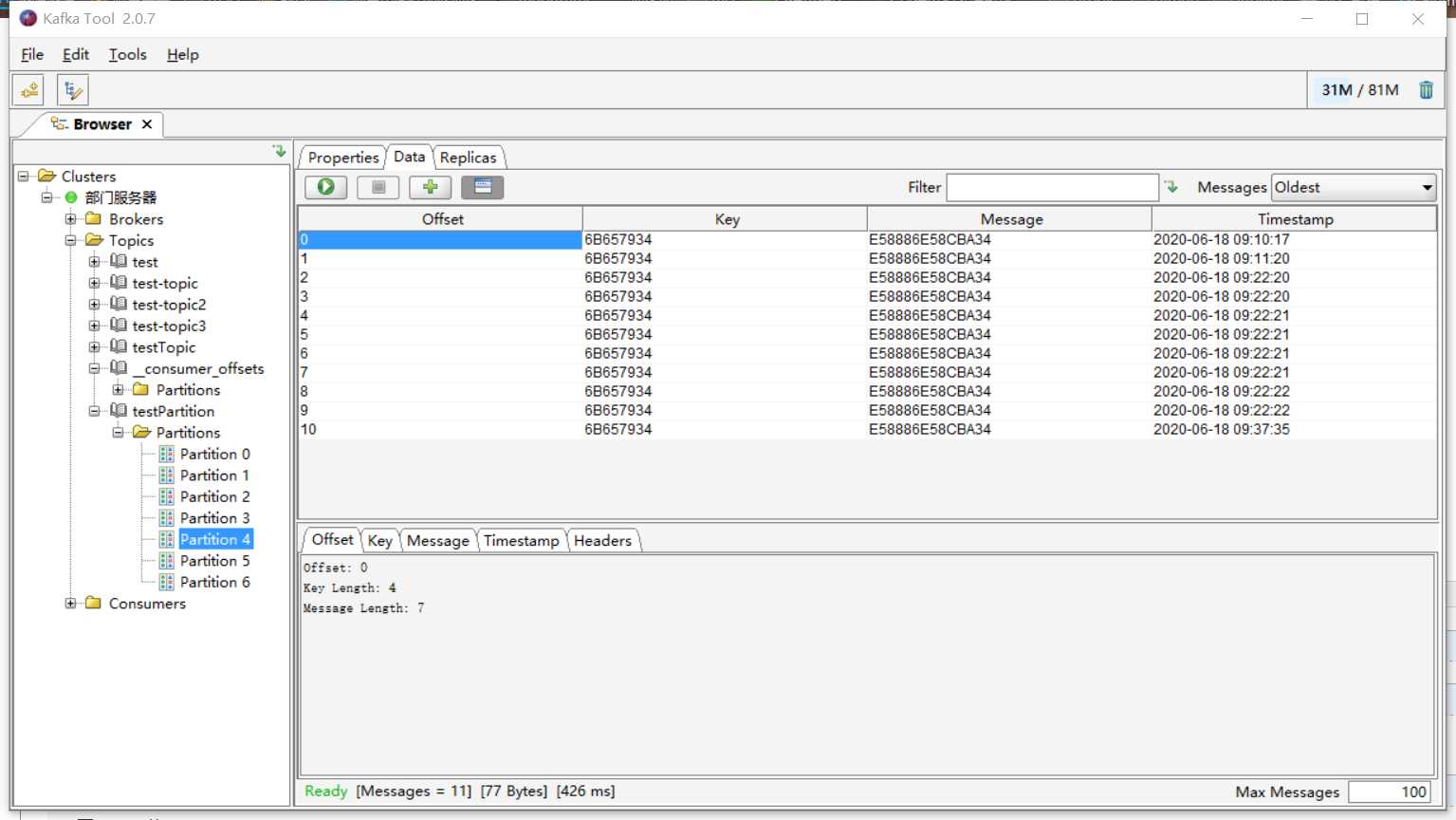Select Partition 1 in tree
The height and width of the screenshot is (820, 1456).
pyautogui.click(x=214, y=475)
